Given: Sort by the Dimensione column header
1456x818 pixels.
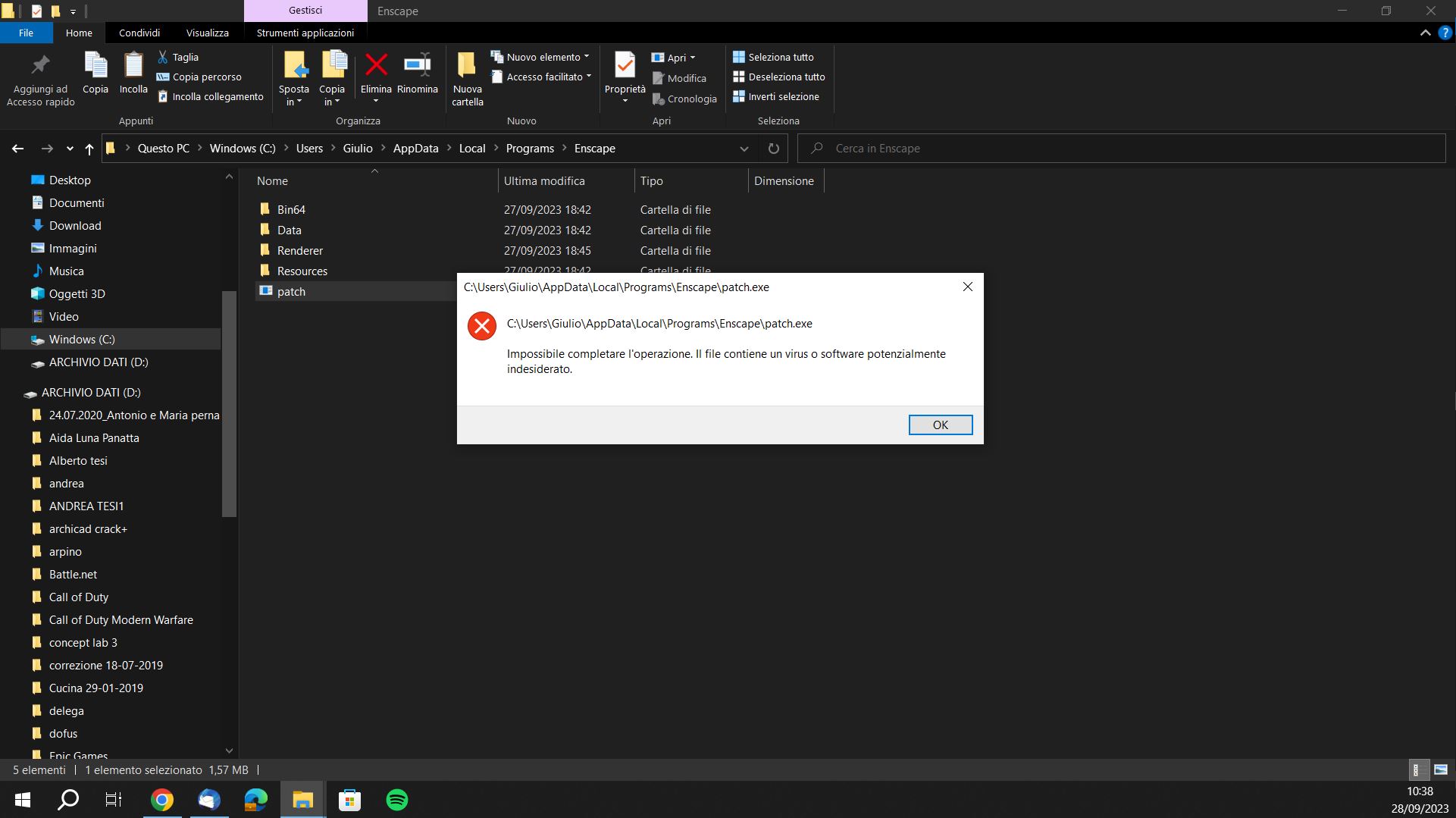Looking at the screenshot, I should (x=785, y=181).
